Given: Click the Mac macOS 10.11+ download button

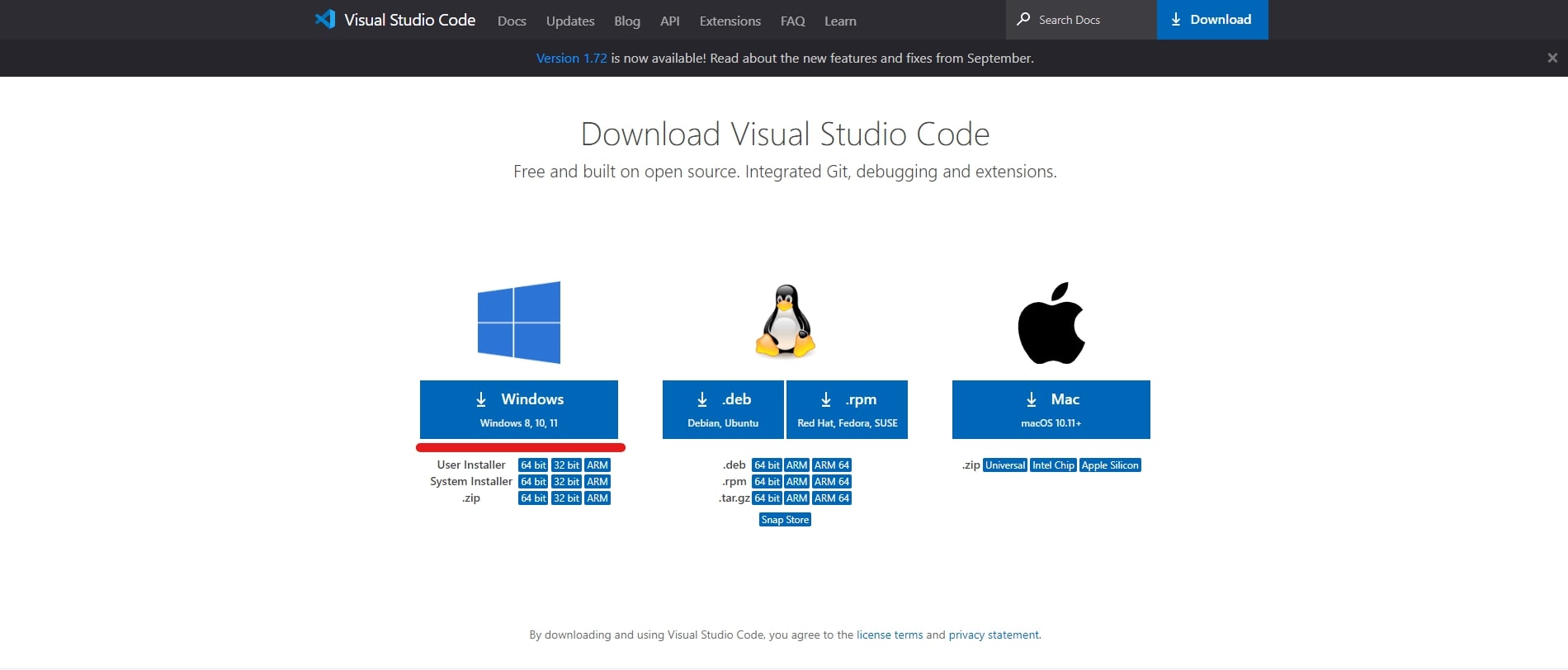Looking at the screenshot, I should [1051, 409].
